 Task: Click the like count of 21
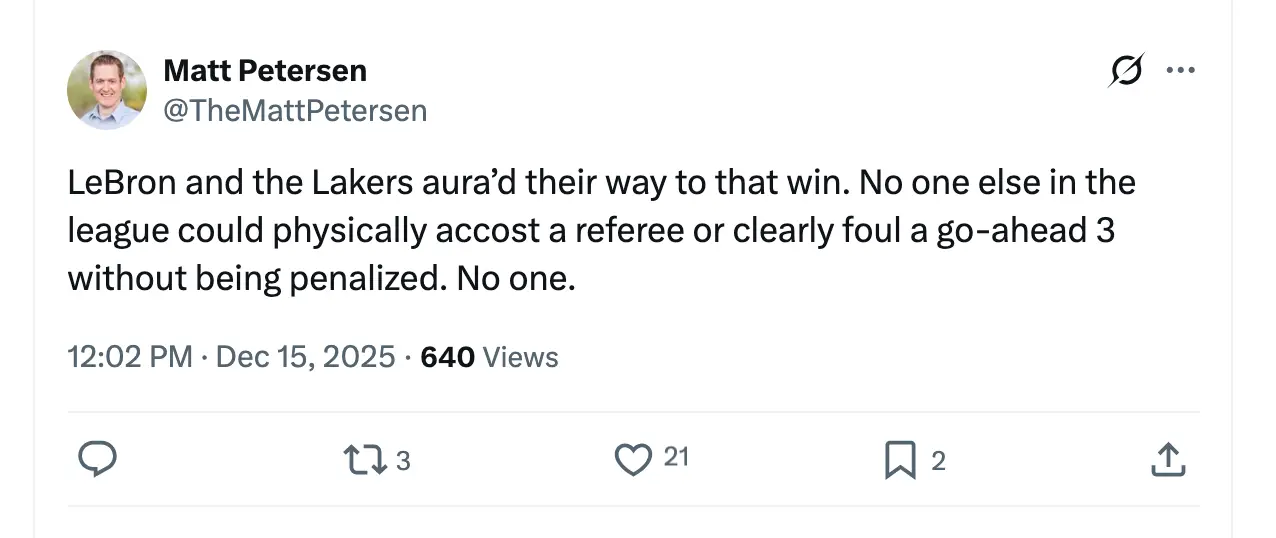[676, 458]
